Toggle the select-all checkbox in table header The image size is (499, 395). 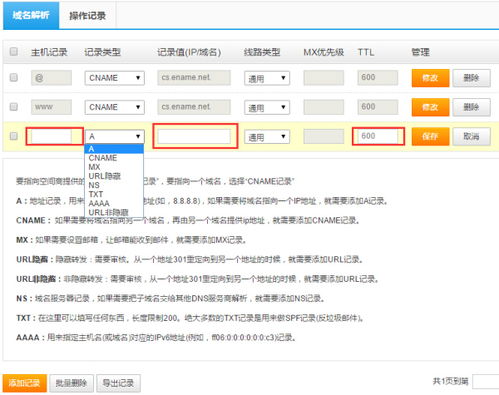coord(14,51)
